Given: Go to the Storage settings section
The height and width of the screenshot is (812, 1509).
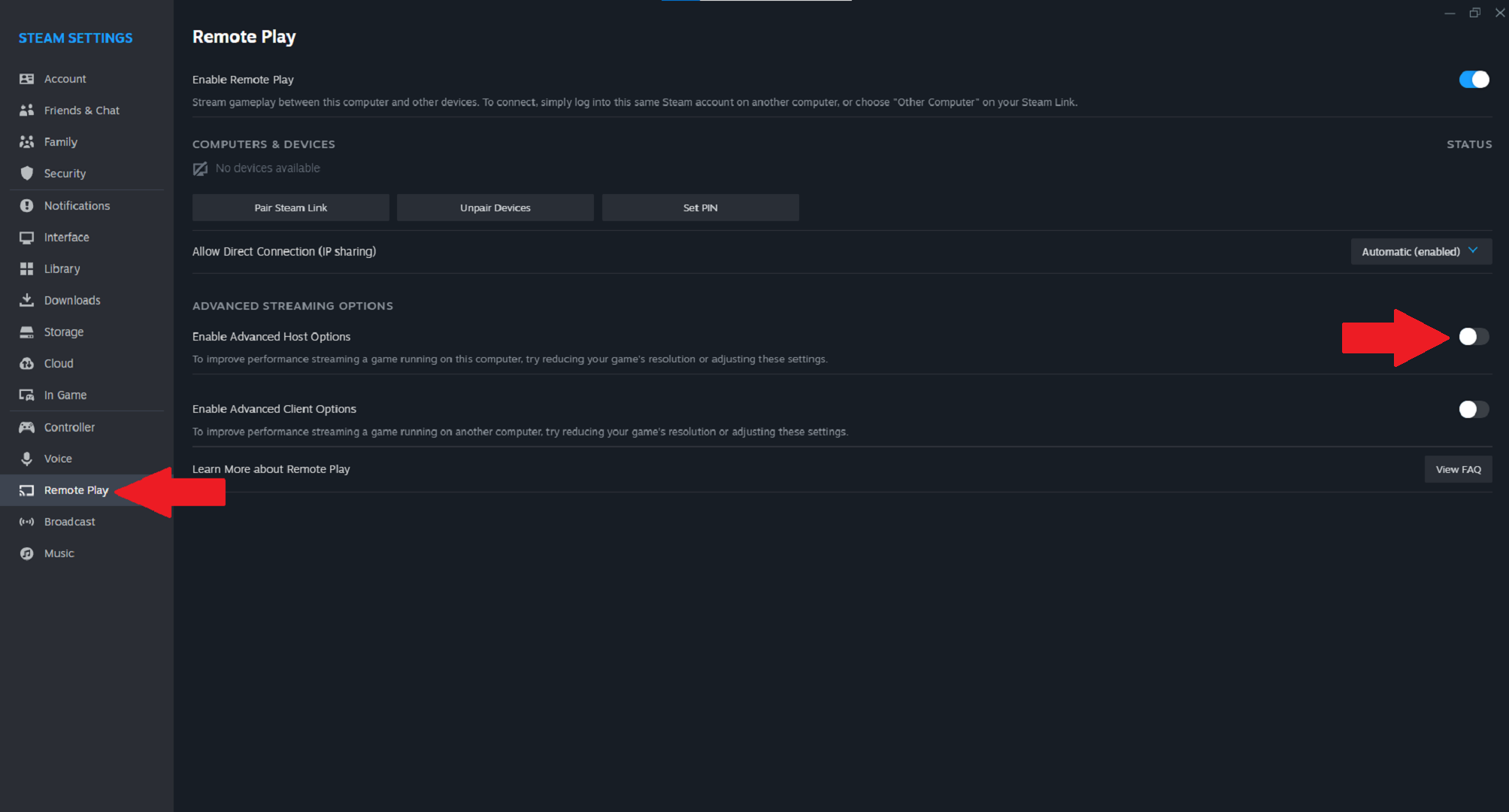Looking at the screenshot, I should coord(63,332).
